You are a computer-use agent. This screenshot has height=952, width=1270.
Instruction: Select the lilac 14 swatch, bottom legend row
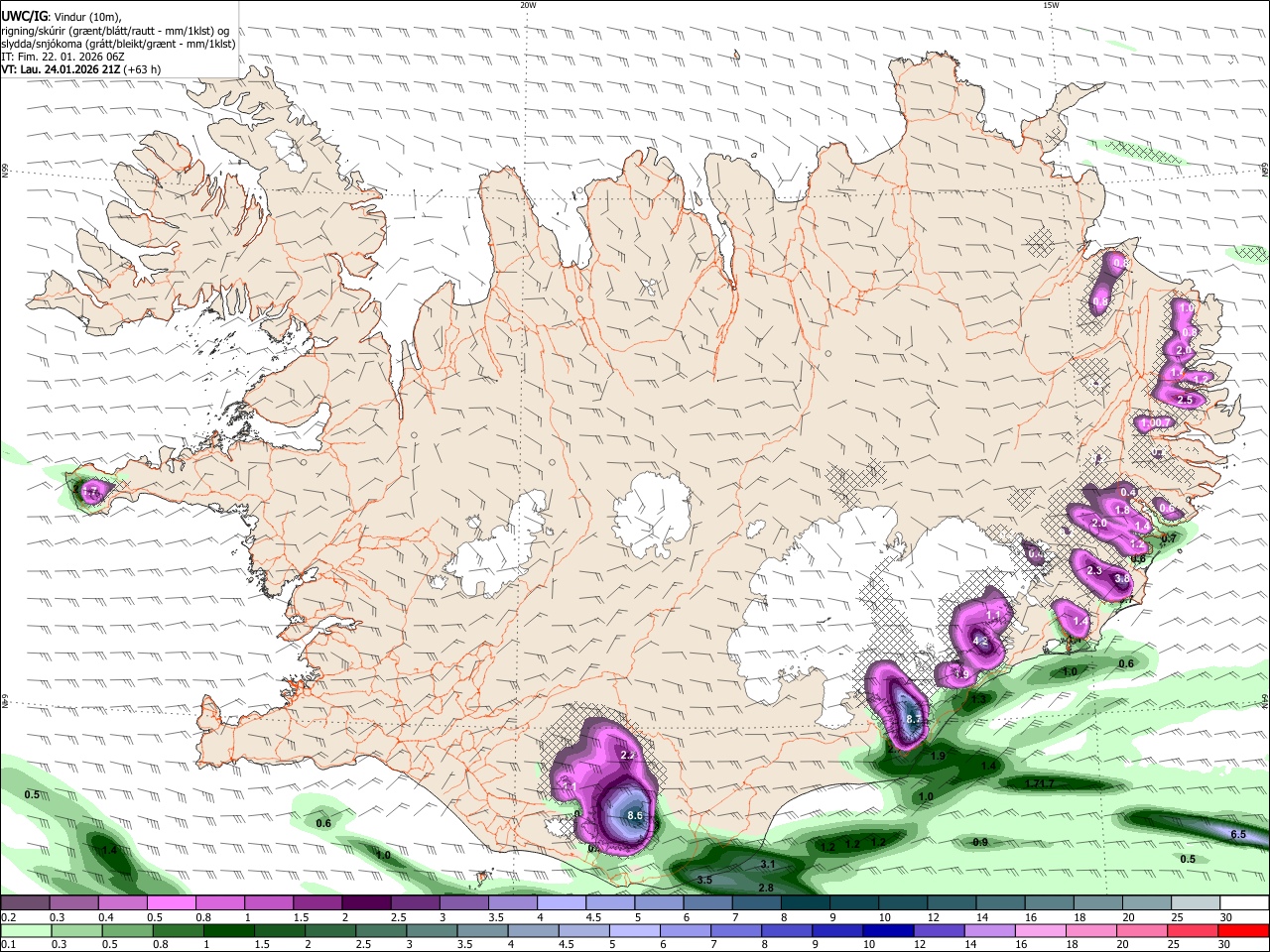[x=991, y=931]
